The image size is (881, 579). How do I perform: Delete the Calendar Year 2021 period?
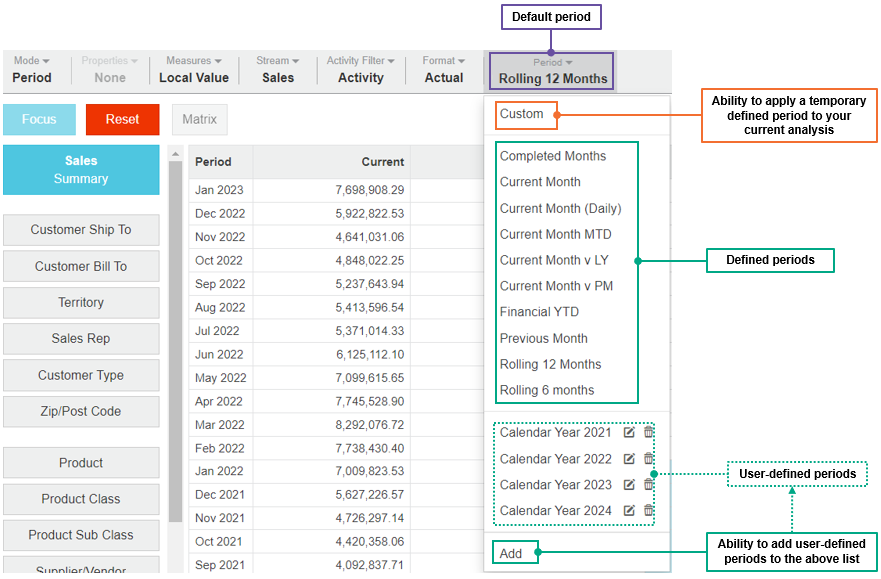(x=648, y=432)
